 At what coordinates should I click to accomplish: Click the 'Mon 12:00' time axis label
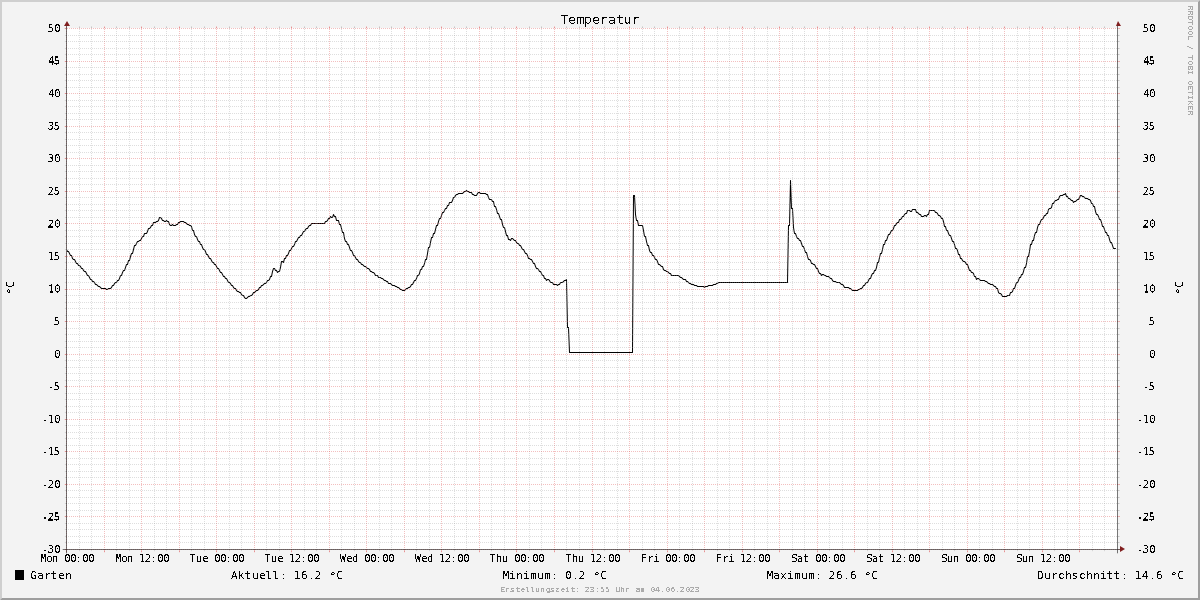point(143,558)
